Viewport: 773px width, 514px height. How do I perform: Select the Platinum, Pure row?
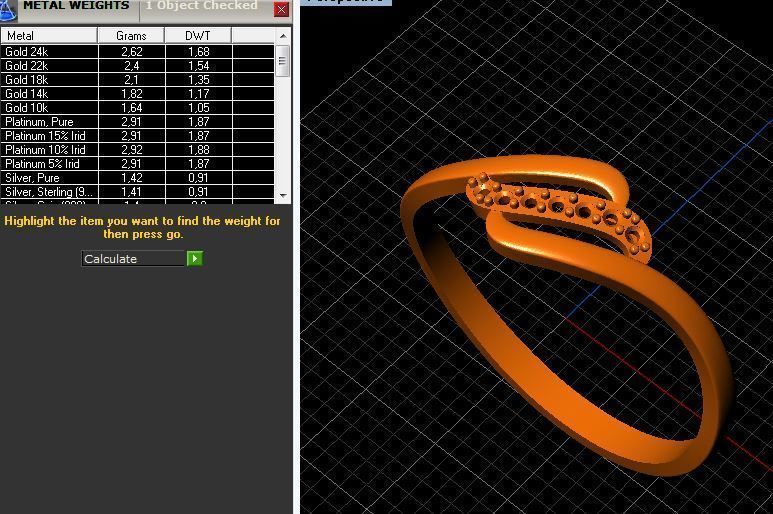[x=138, y=122]
